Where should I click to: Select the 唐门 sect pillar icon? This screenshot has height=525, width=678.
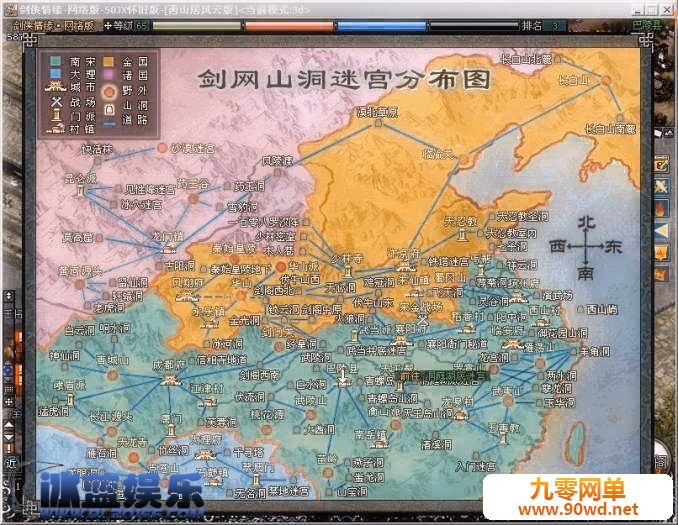(171, 431)
